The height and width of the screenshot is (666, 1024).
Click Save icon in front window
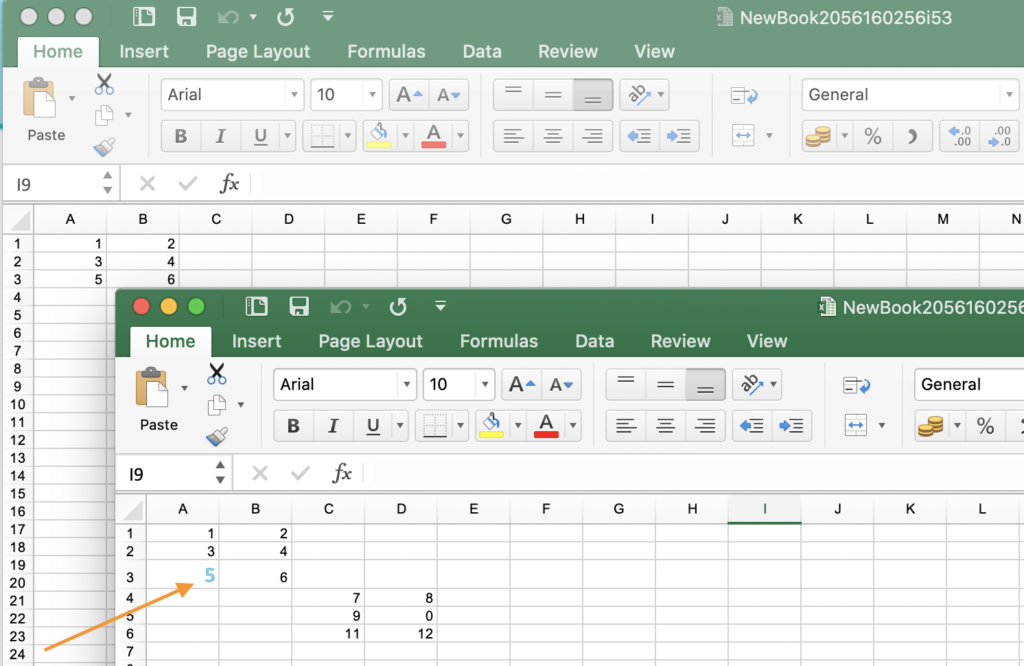[x=299, y=306]
